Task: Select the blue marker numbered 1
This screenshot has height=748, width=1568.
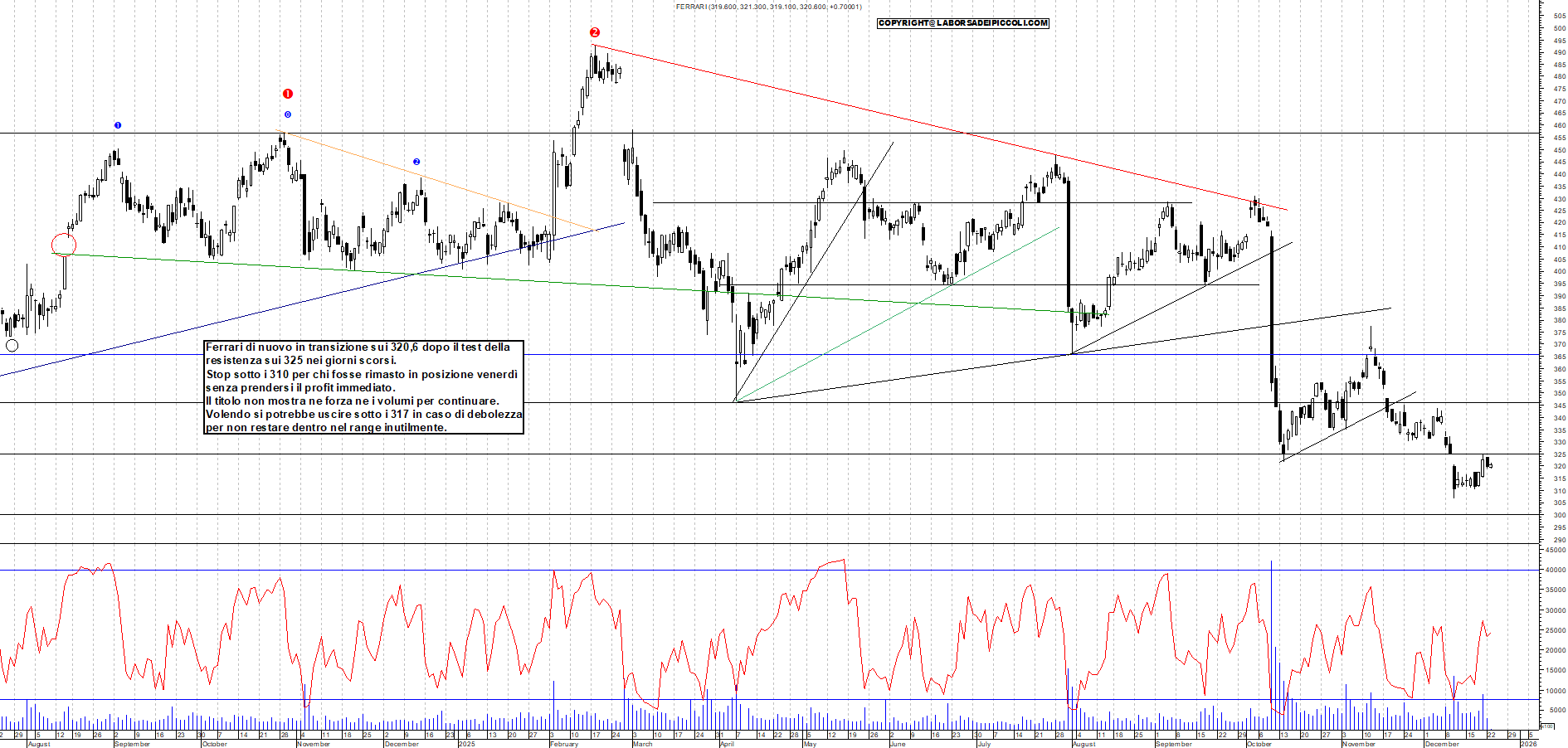Action: [x=118, y=125]
